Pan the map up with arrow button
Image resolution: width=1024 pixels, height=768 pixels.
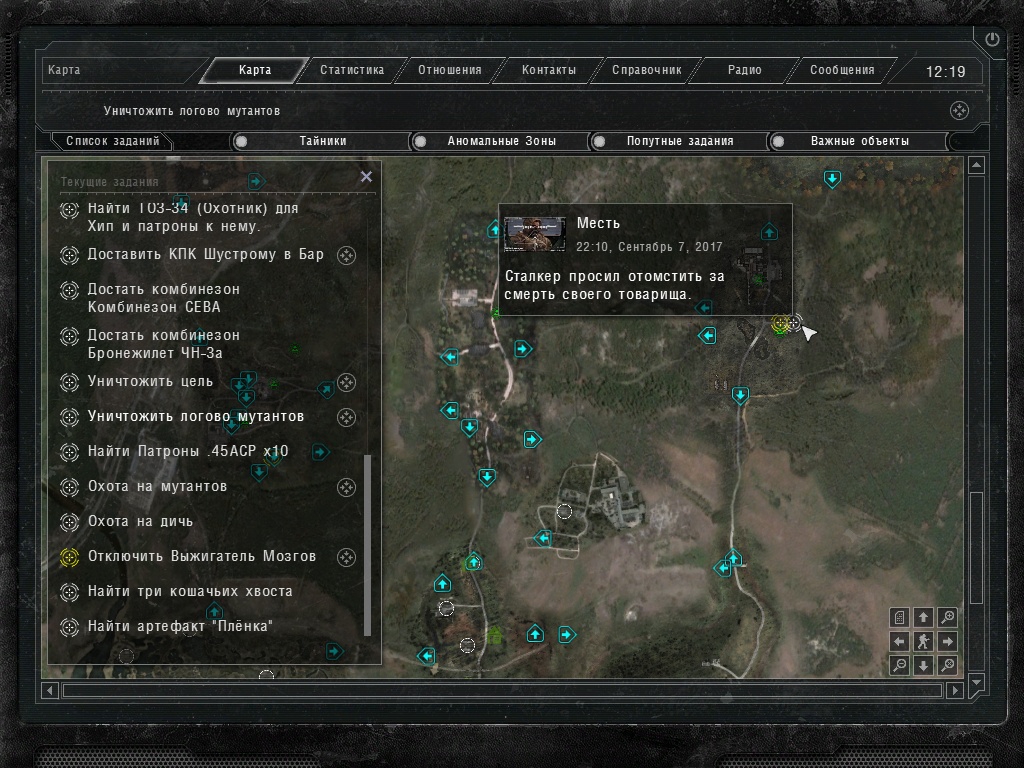tap(923, 617)
